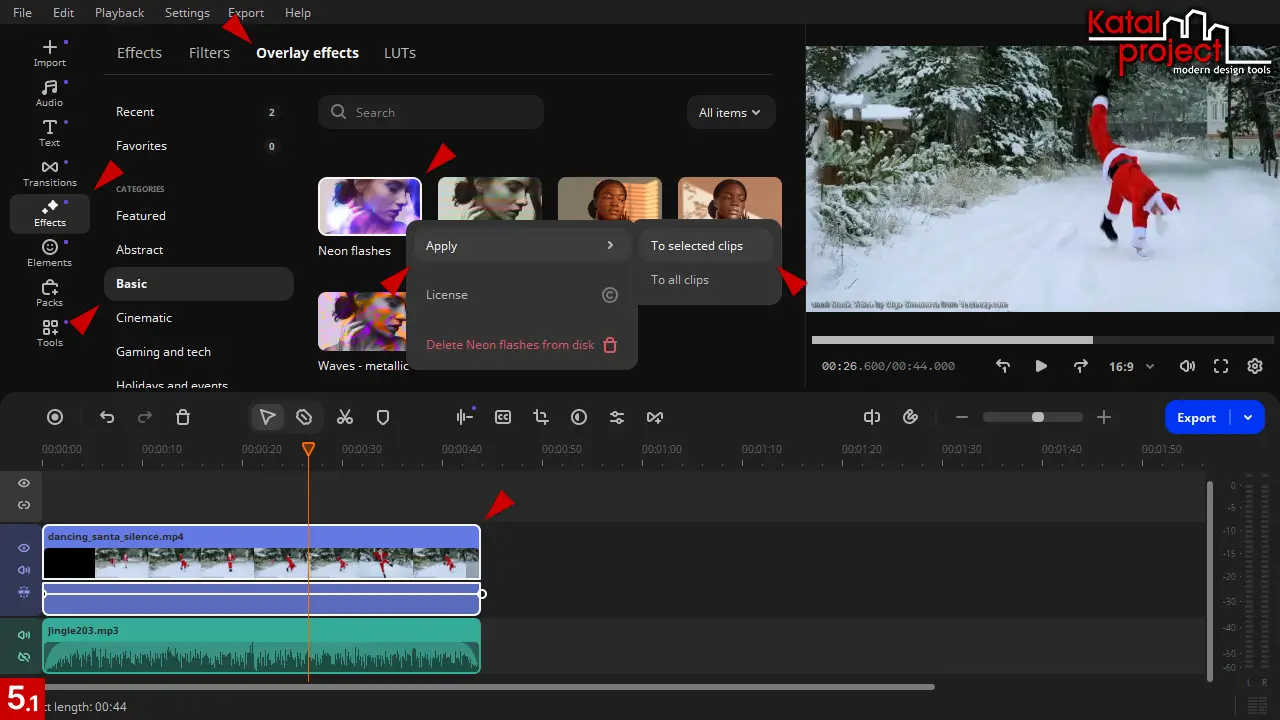Mute the jingle203.mp3 audio track
The width and height of the screenshot is (1280, 720).
[x=24, y=635]
